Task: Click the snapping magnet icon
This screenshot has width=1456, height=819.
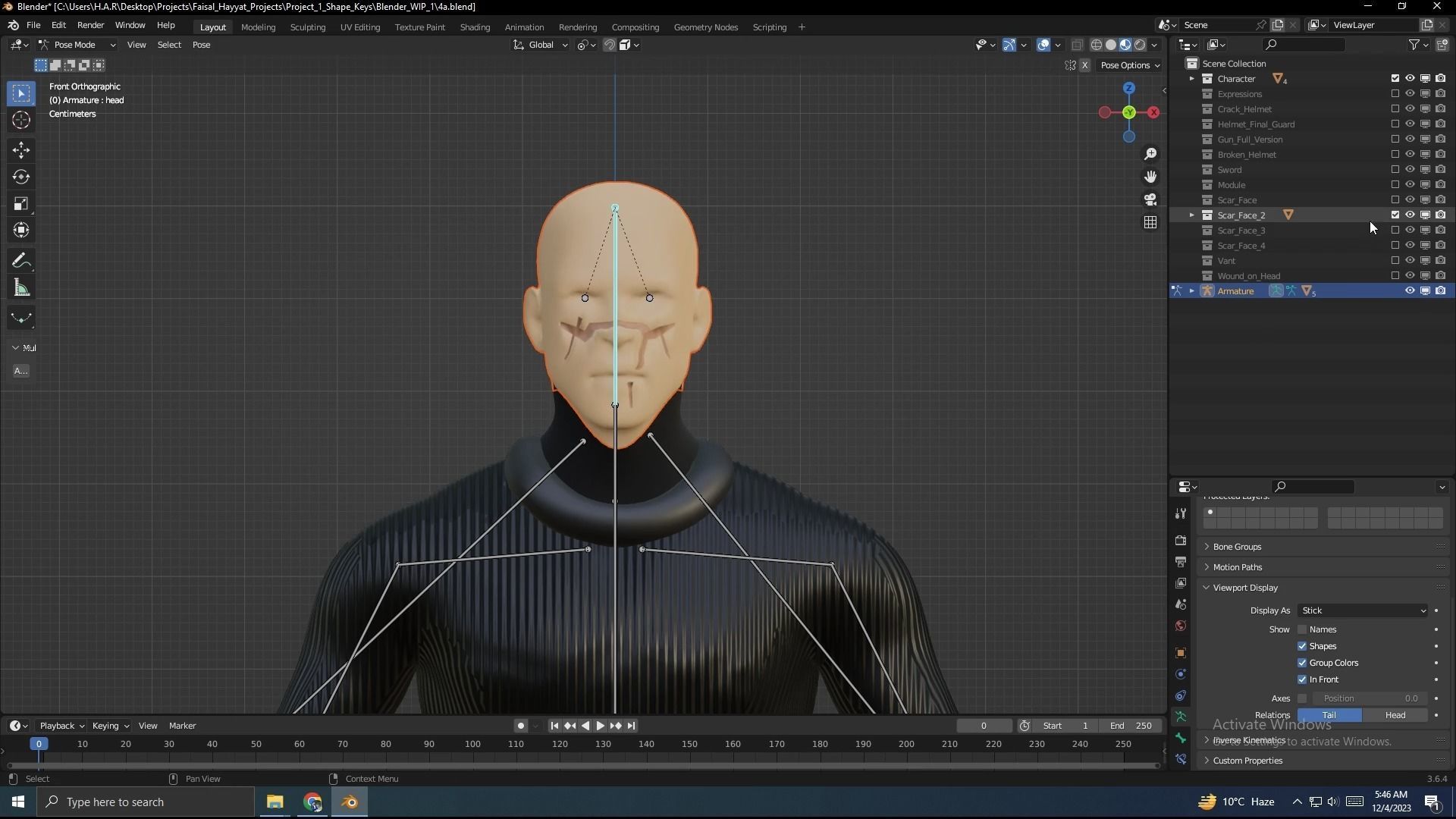Action: tap(609, 45)
